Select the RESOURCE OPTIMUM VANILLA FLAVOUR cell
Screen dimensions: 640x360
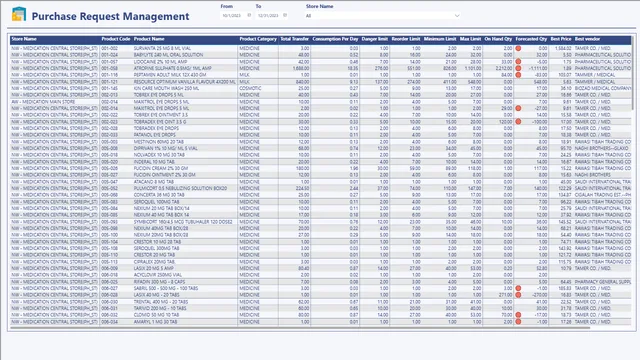click(x=184, y=82)
